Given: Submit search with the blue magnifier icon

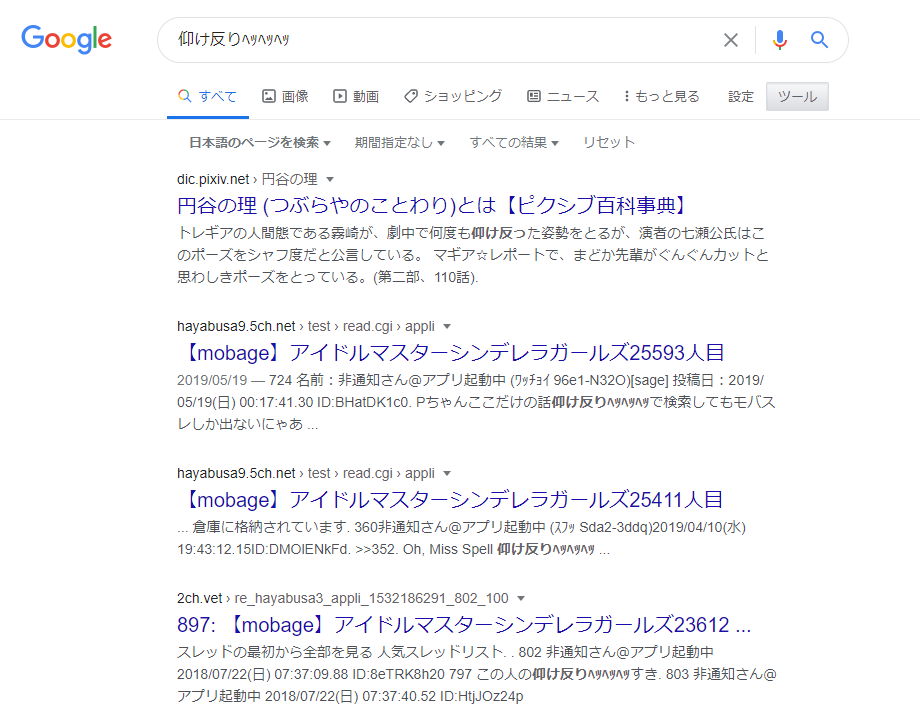Looking at the screenshot, I should point(819,40).
